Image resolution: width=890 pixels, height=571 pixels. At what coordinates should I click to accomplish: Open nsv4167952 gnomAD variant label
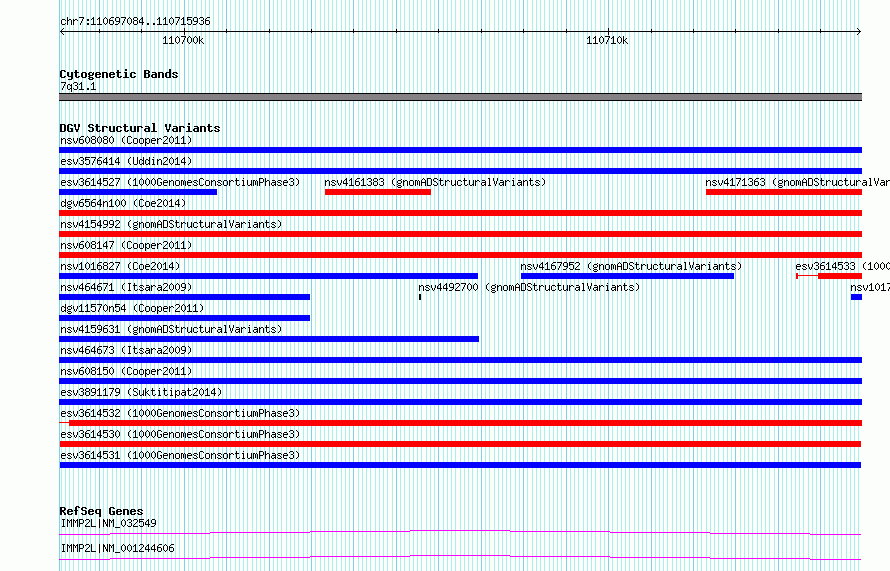tap(631, 266)
